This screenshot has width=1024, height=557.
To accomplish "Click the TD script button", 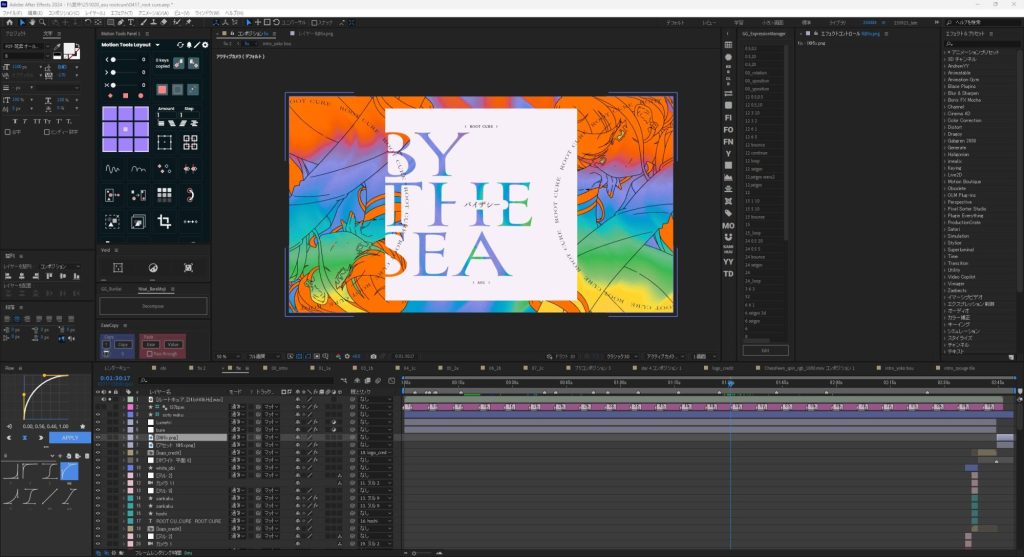I will 728,273.
